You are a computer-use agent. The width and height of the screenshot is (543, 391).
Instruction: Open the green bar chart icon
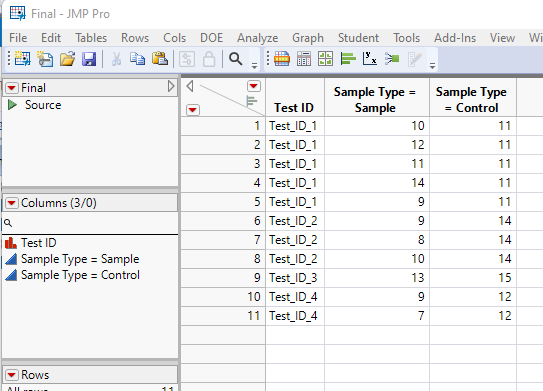348,59
